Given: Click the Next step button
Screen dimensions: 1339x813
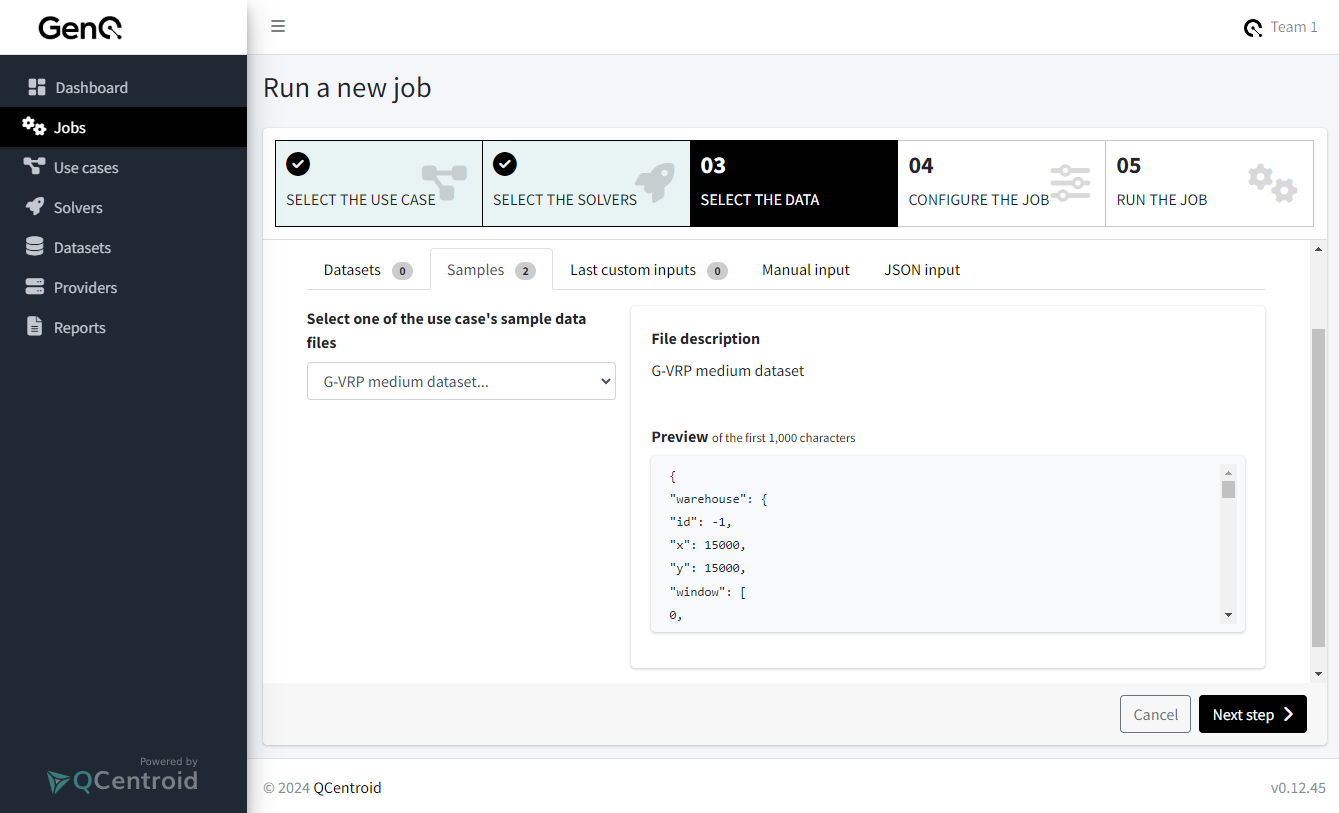Looking at the screenshot, I should click(x=1253, y=714).
